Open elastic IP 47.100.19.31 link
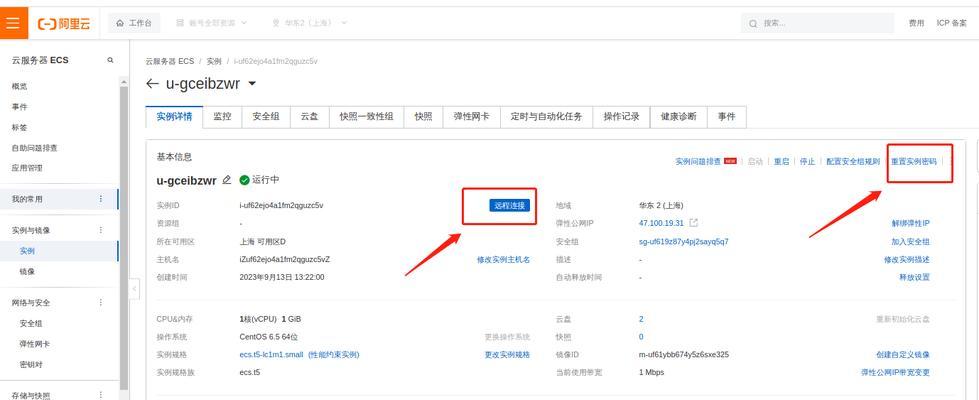The image size is (979, 400). [661, 223]
